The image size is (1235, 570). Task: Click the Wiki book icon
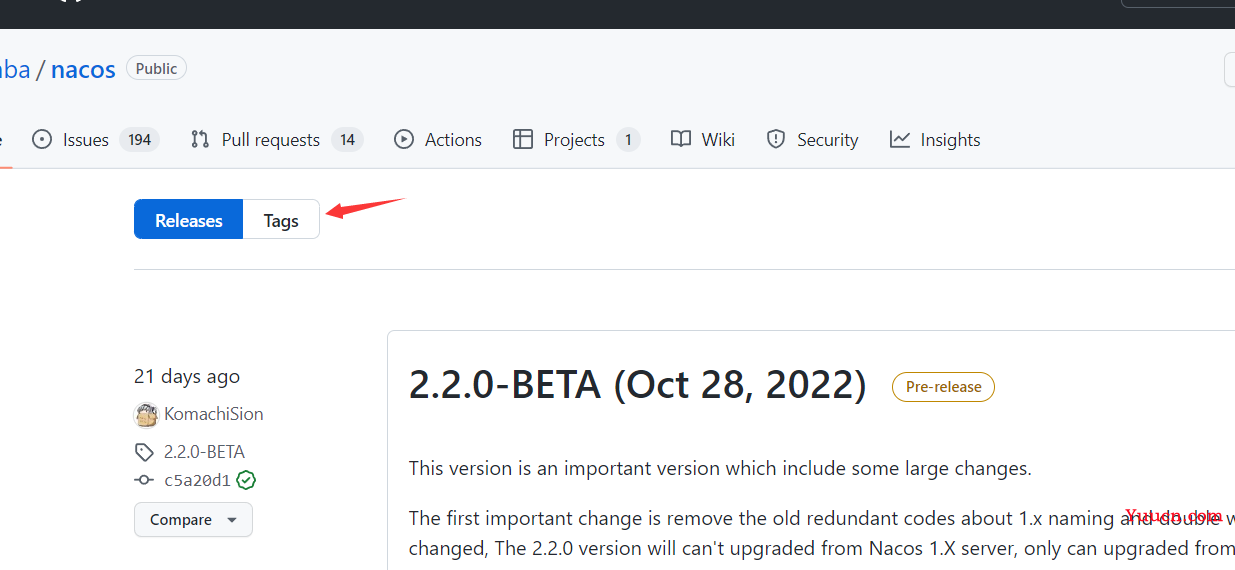(681, 140)
